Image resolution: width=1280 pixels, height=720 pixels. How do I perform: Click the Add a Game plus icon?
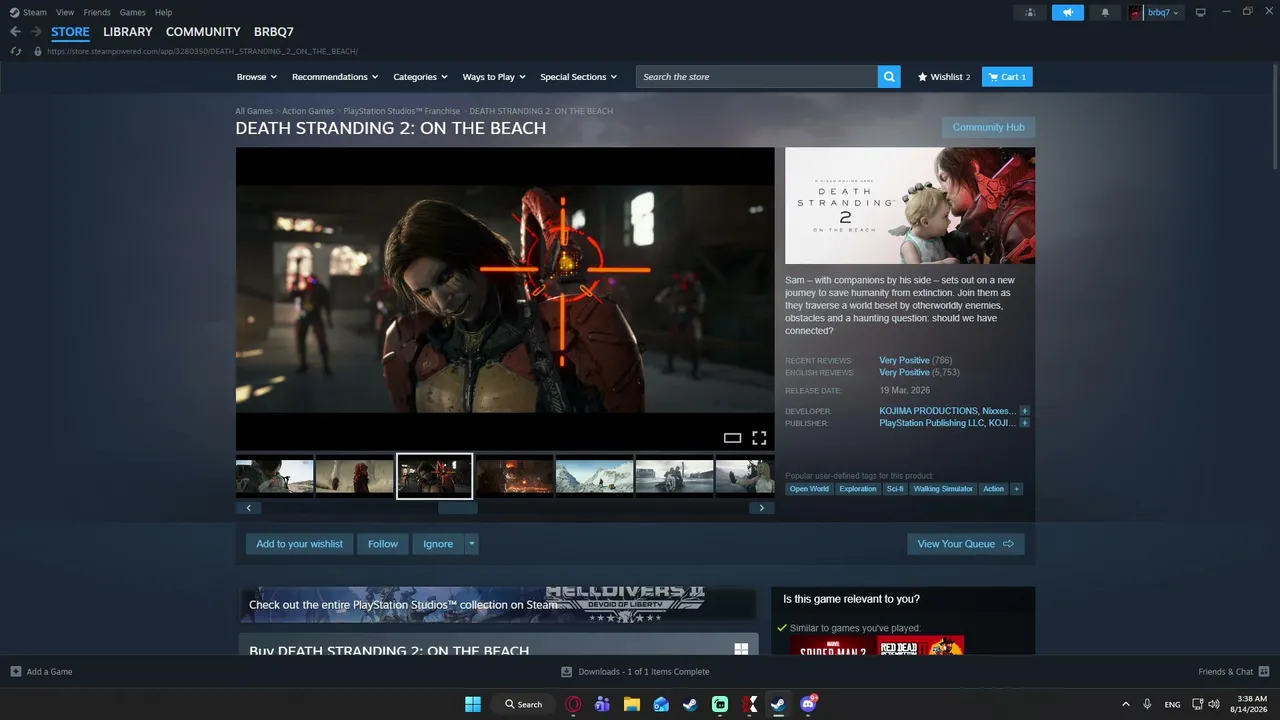[x=16, y=672]
